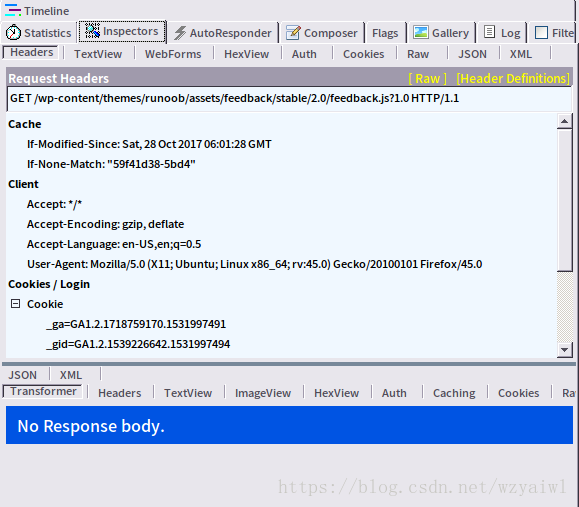Open the request TextView tab

pos(98,54)
